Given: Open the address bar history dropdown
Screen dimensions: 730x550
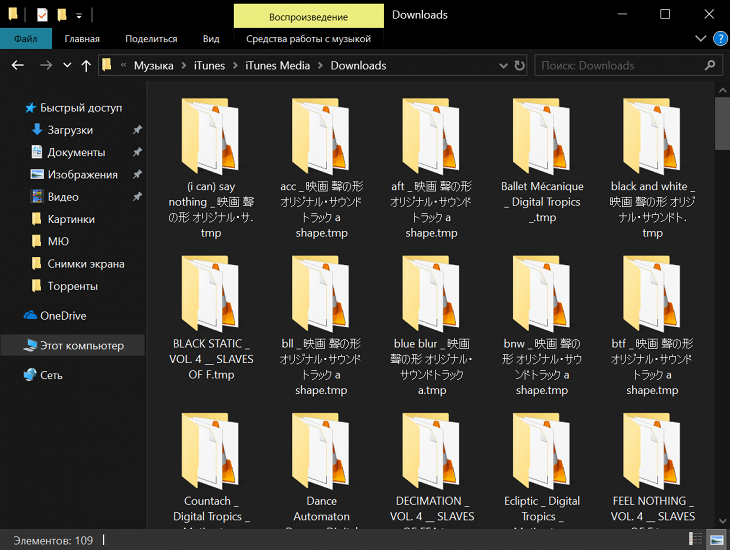Looking at the screenshot, I should (503, 66).
